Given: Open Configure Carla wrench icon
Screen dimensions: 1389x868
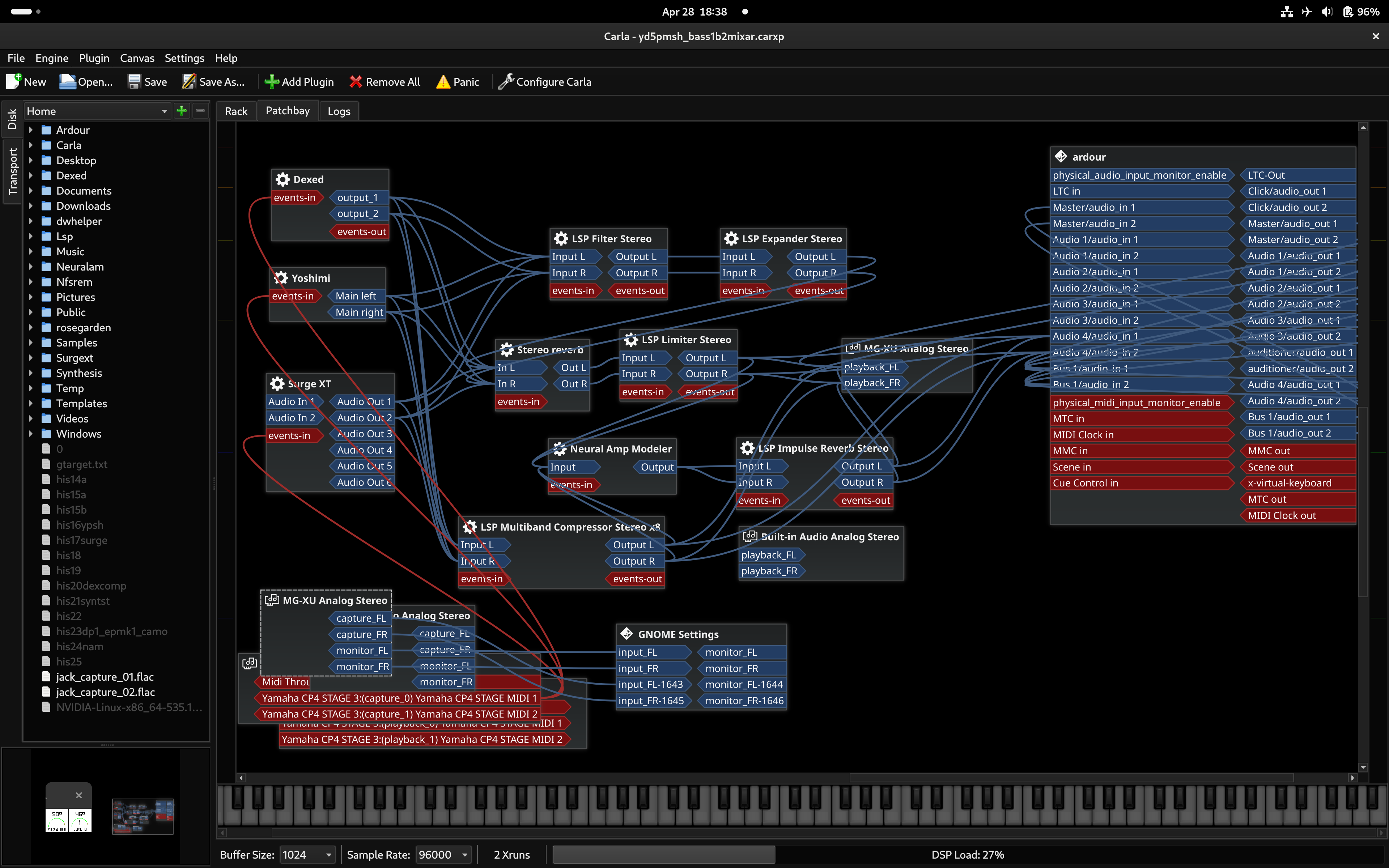Looking at the screenshot, I should click(x=506, y=81).
